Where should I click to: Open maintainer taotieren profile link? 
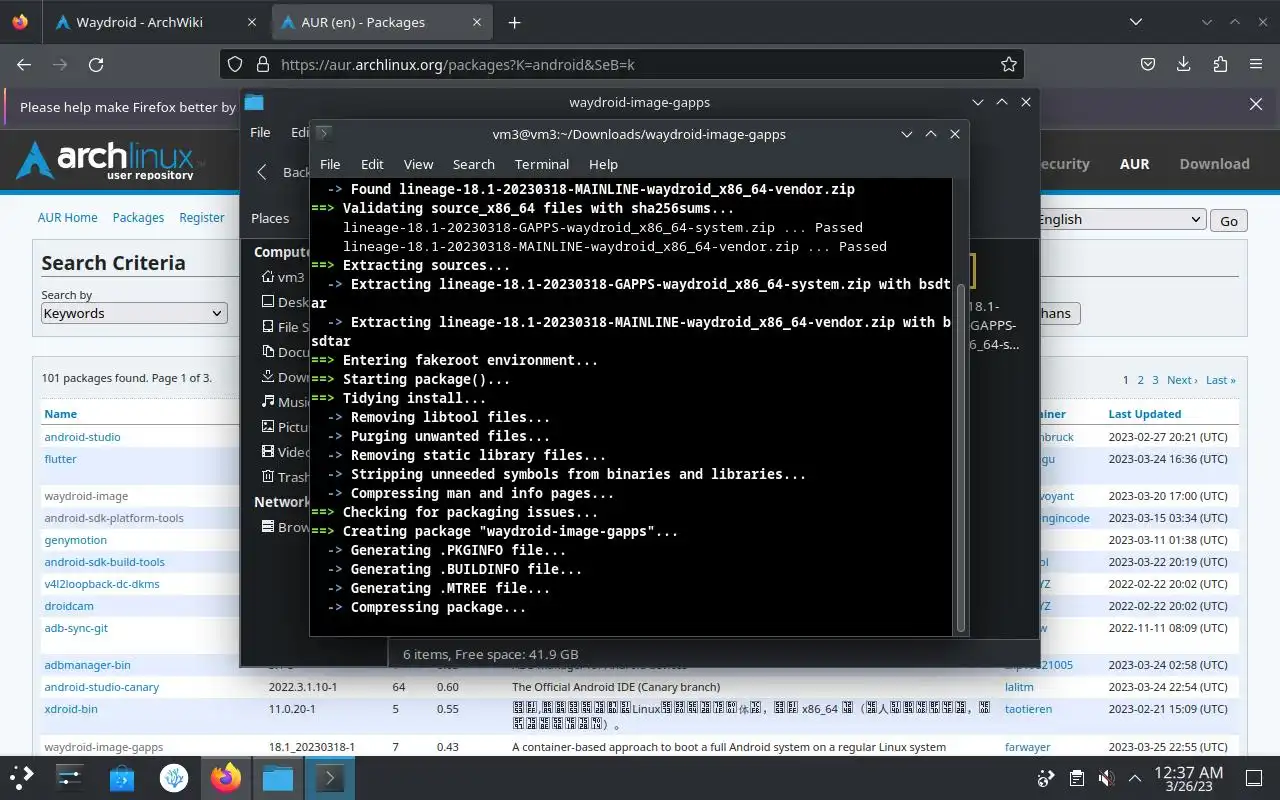[1029, 709]
